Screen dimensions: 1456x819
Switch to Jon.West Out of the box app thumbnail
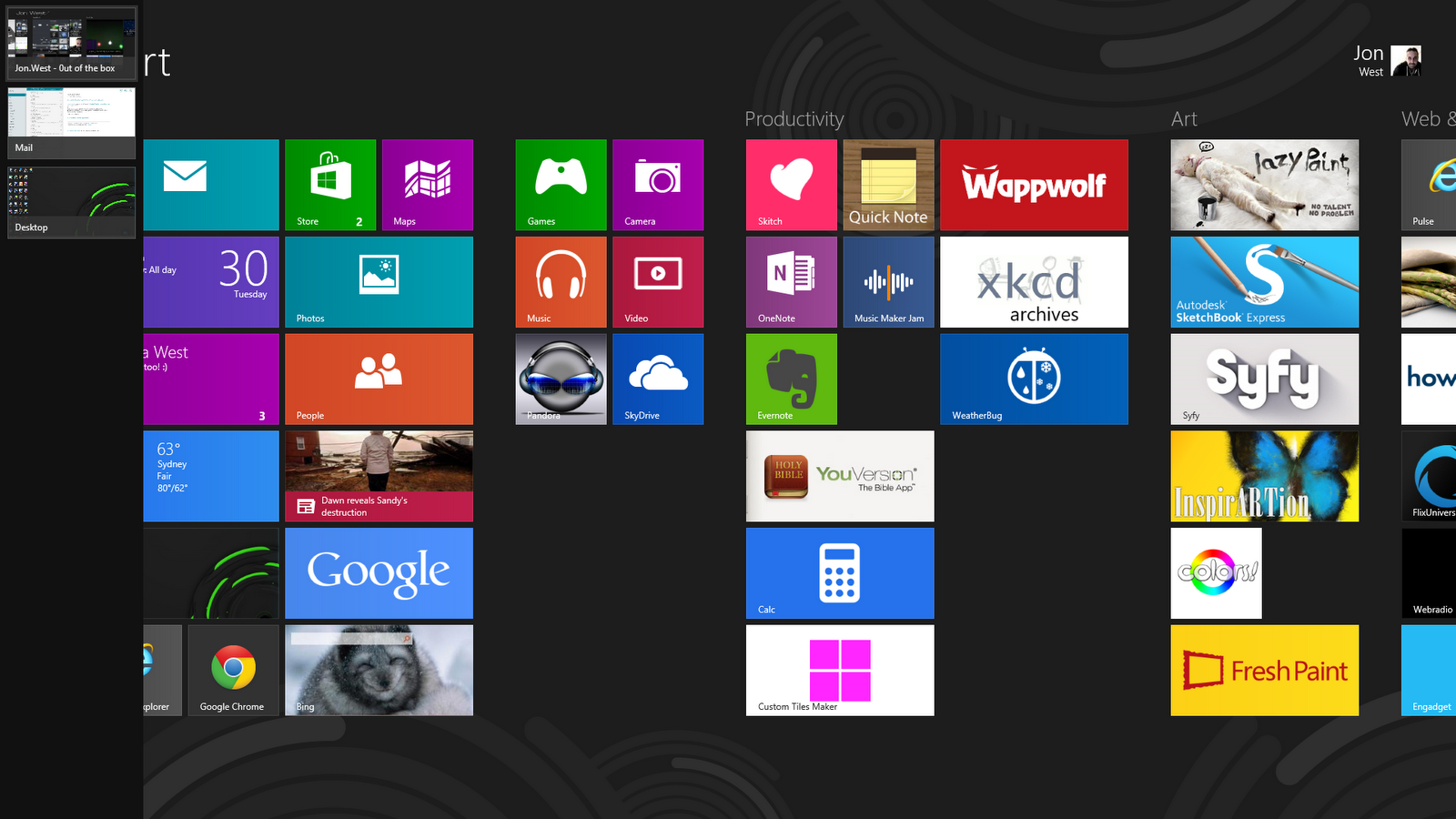(x=72, y=43)
